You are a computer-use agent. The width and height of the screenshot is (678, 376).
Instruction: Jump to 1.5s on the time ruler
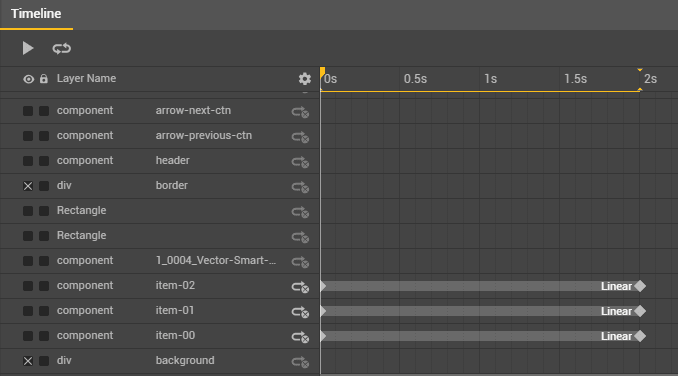575,79
